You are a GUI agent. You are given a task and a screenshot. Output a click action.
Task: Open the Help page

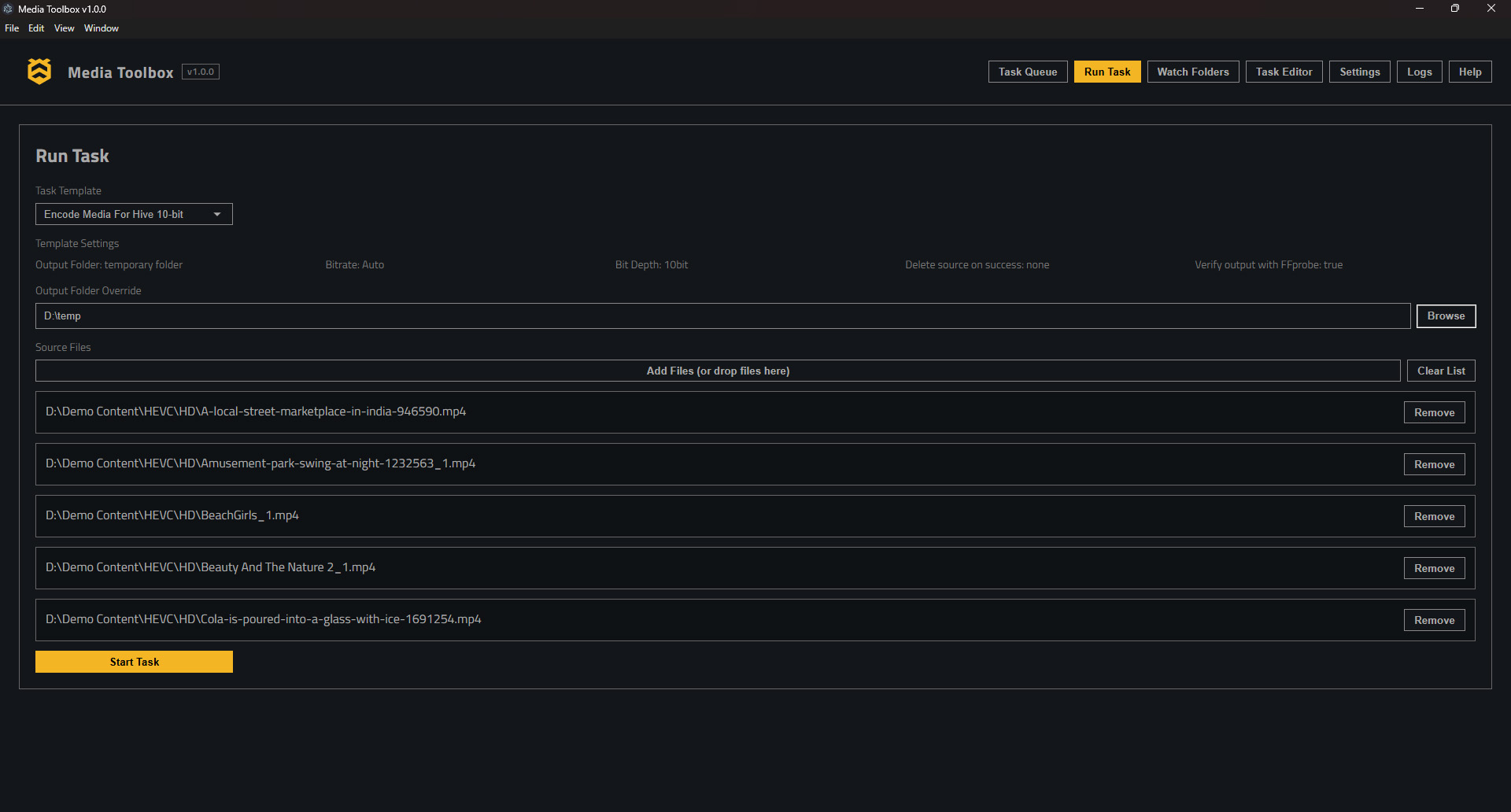point(1469,72)
